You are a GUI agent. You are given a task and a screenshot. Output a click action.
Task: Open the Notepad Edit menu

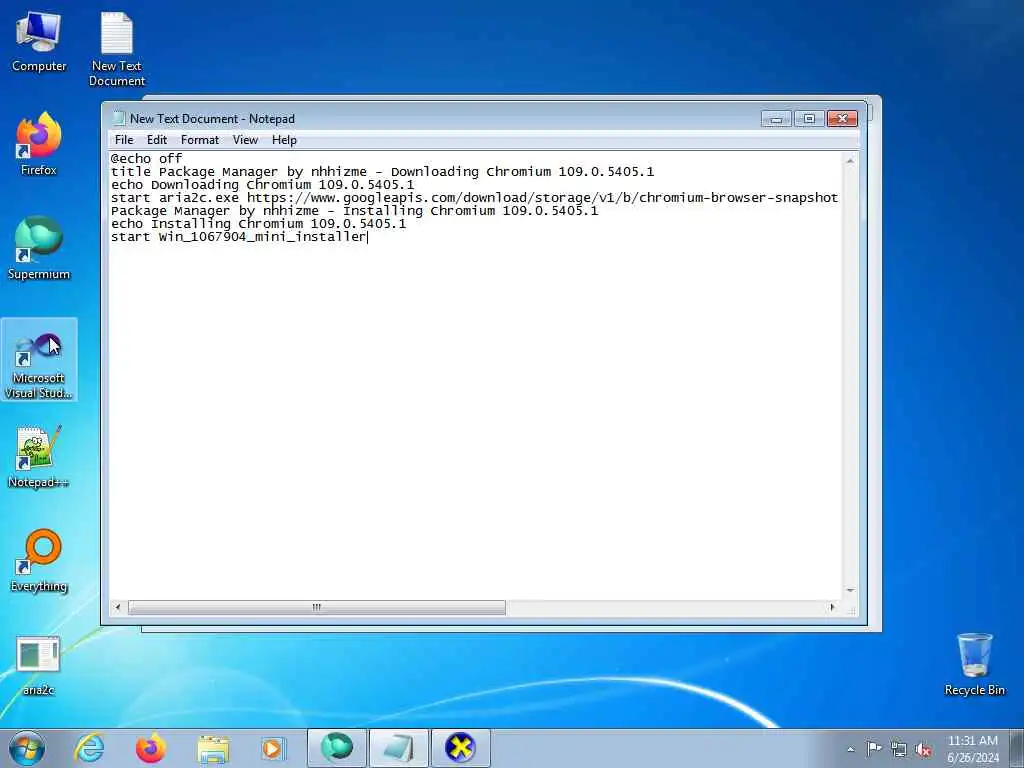pos(157,140)
